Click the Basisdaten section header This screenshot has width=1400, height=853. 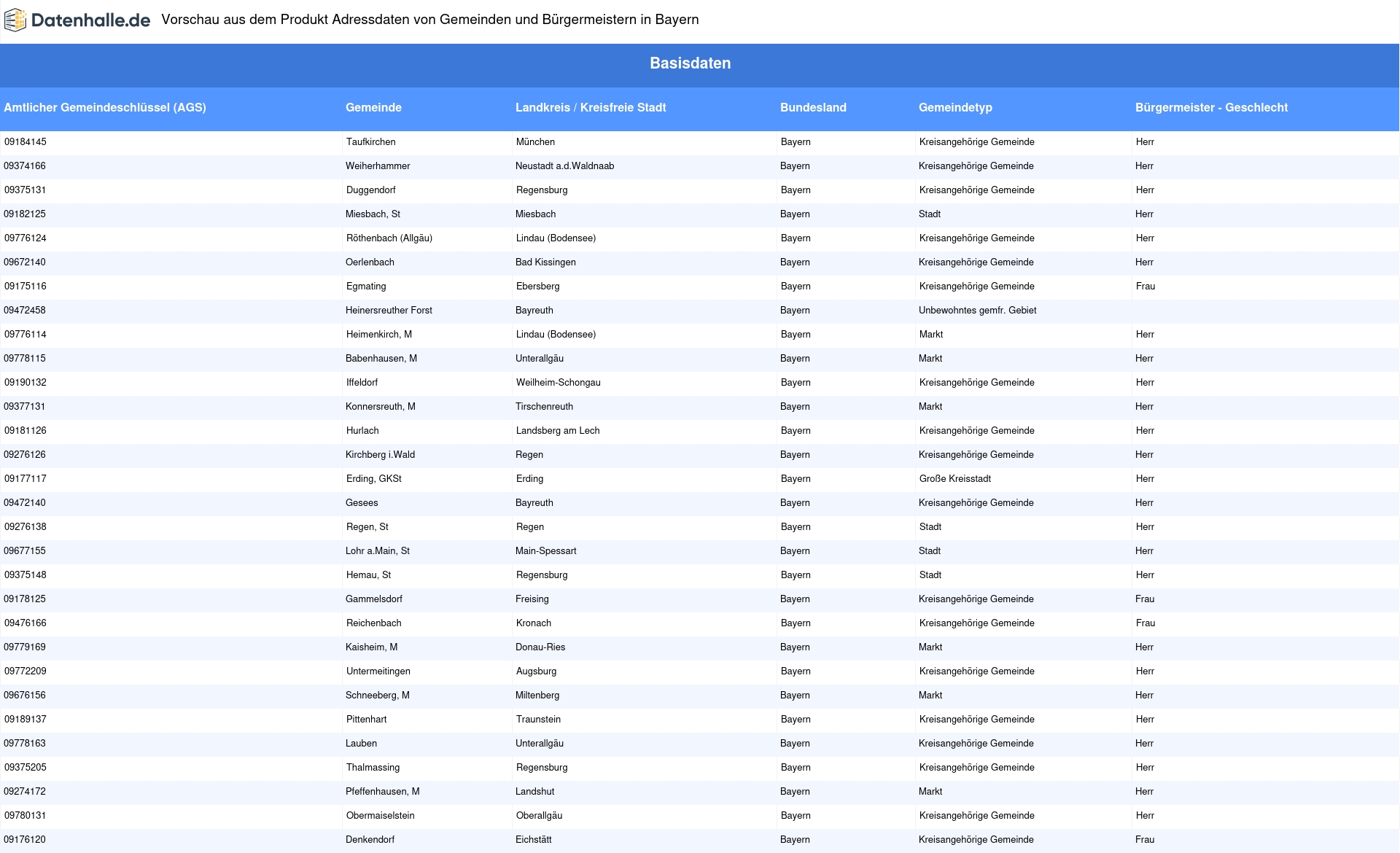pyautogui.click(x=690, y=63)
